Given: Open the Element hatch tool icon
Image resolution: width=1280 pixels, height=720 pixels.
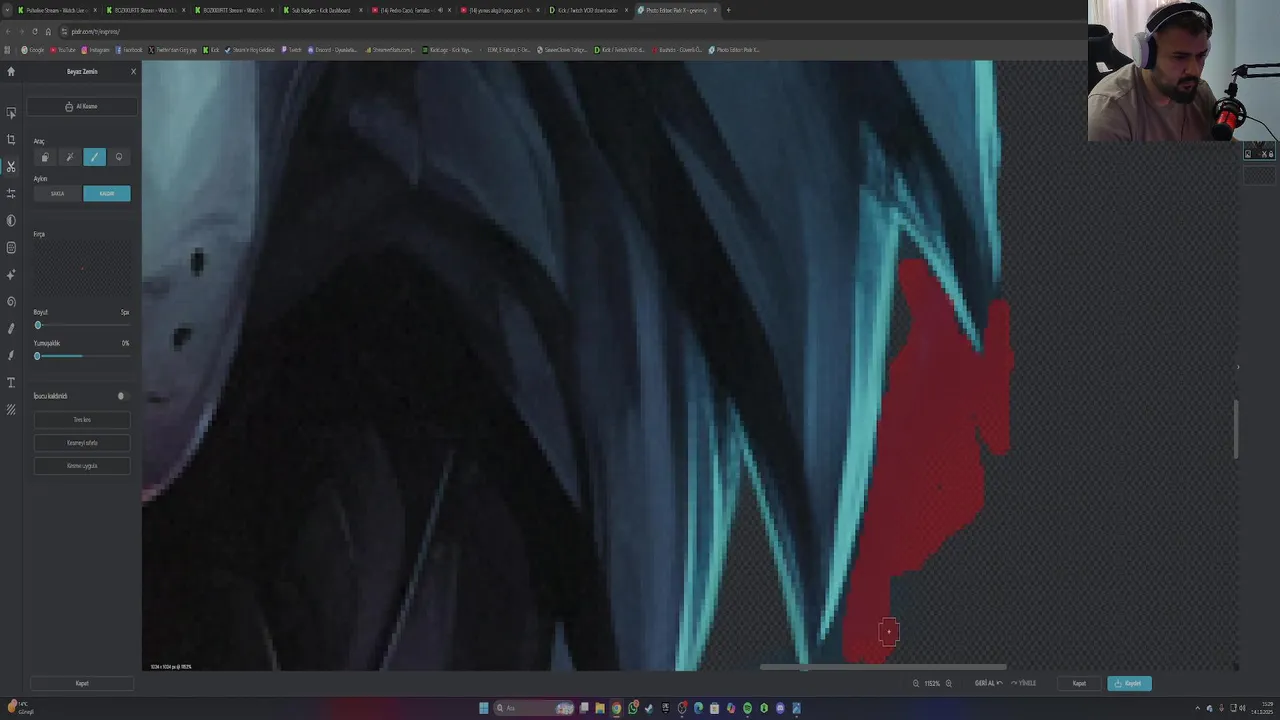Looking at the screenshot, I should click(11, 409).
